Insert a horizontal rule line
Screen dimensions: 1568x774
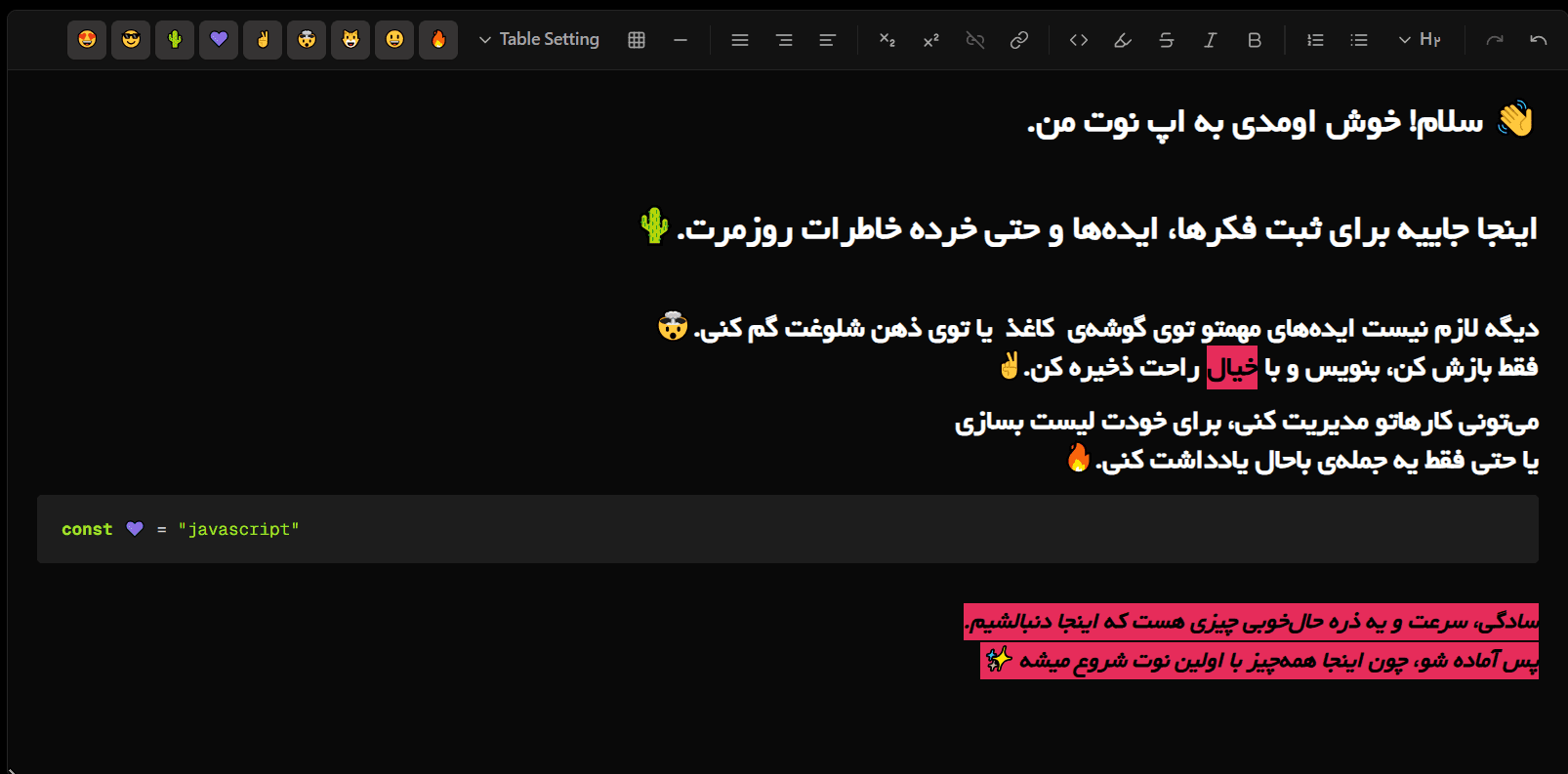pyautogui.click(x=681, y=40)
